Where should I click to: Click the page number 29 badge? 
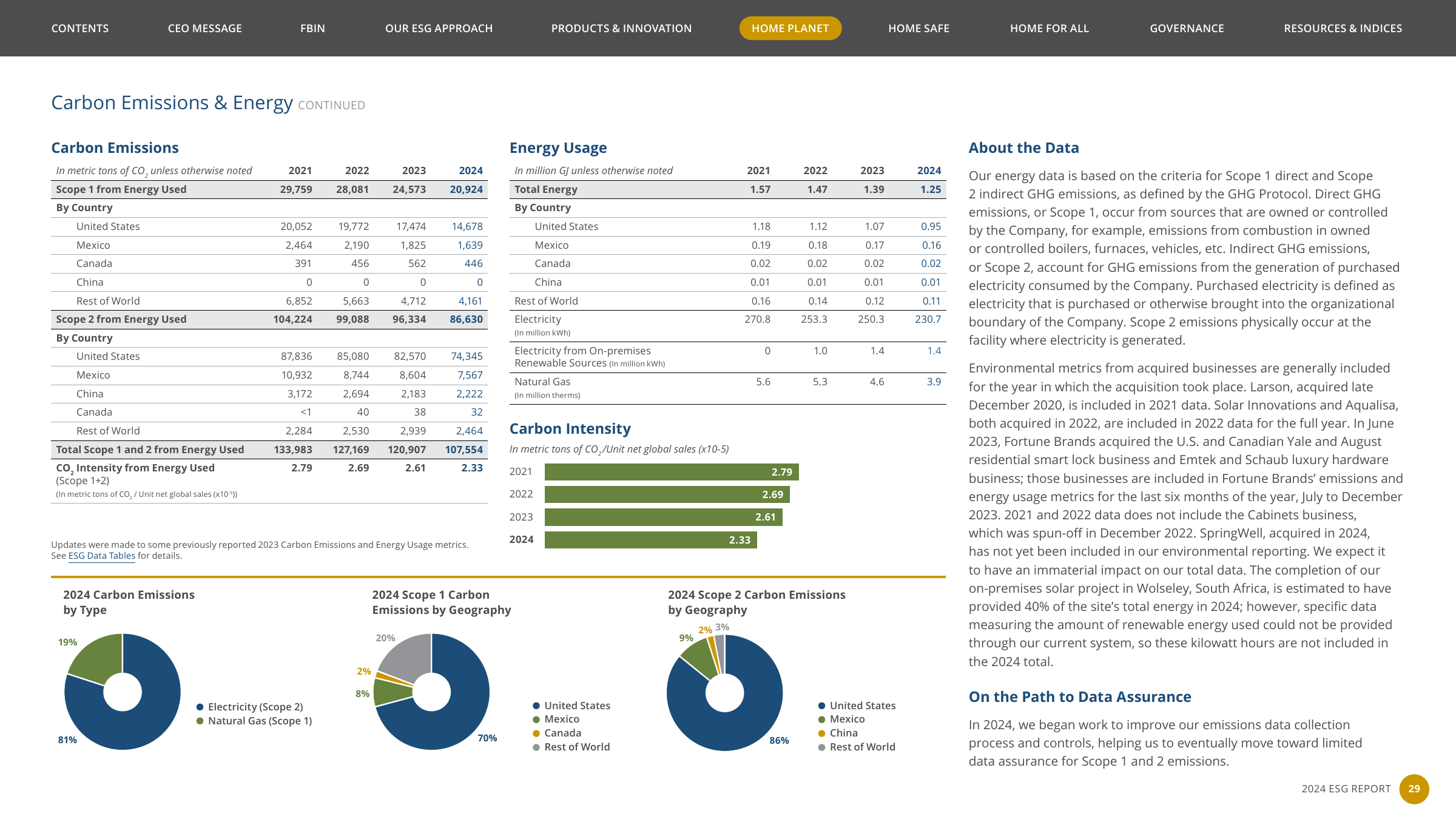1414,789
